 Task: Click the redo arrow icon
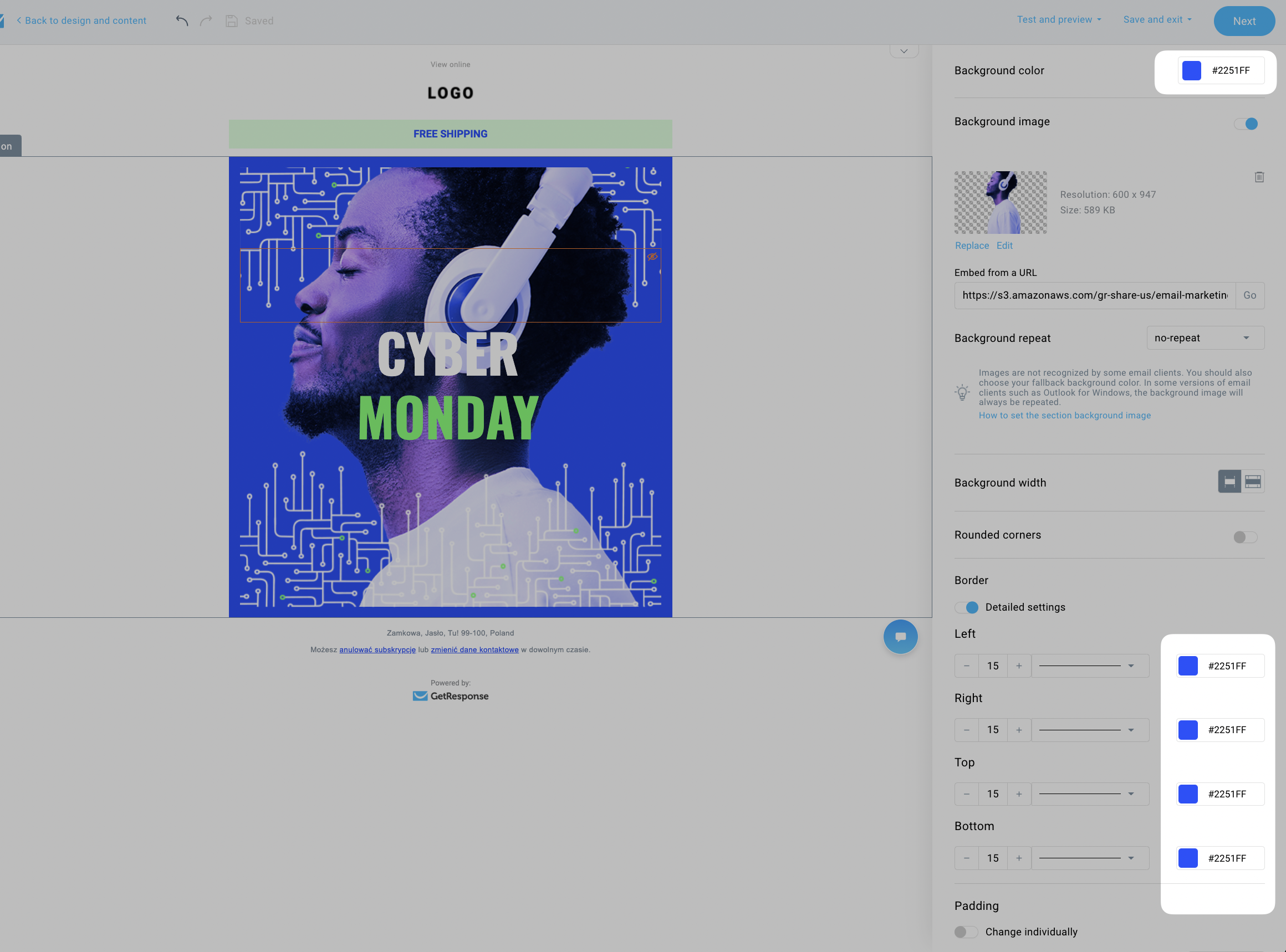coord(206,21)
